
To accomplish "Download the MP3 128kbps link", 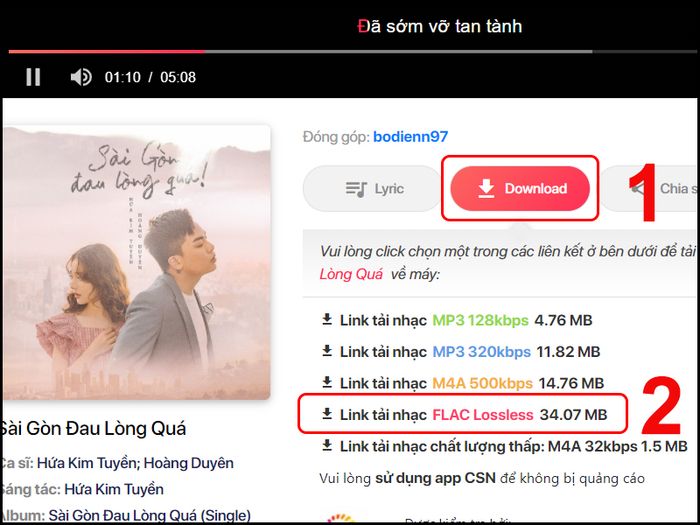I will pyautogui.click(x=457, y=320).
